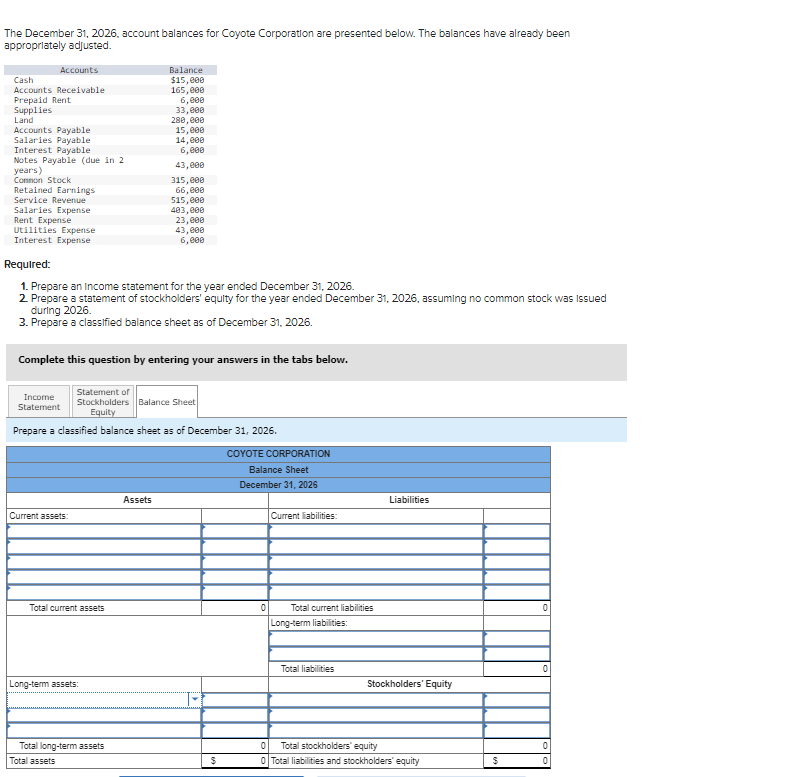
Task: Click the 'COYOTE CORPORATION' sheet title
Action: [278, 454]
